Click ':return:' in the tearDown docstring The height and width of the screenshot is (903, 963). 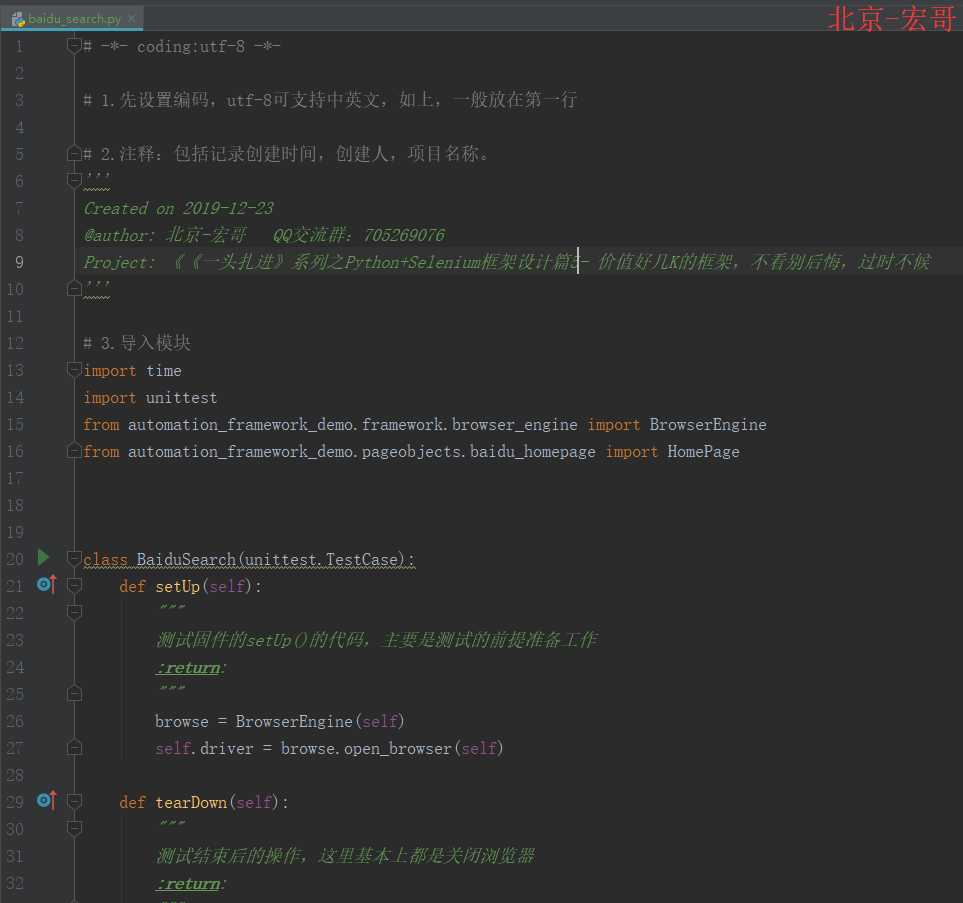pyautogui.click(x=191, y=884)
